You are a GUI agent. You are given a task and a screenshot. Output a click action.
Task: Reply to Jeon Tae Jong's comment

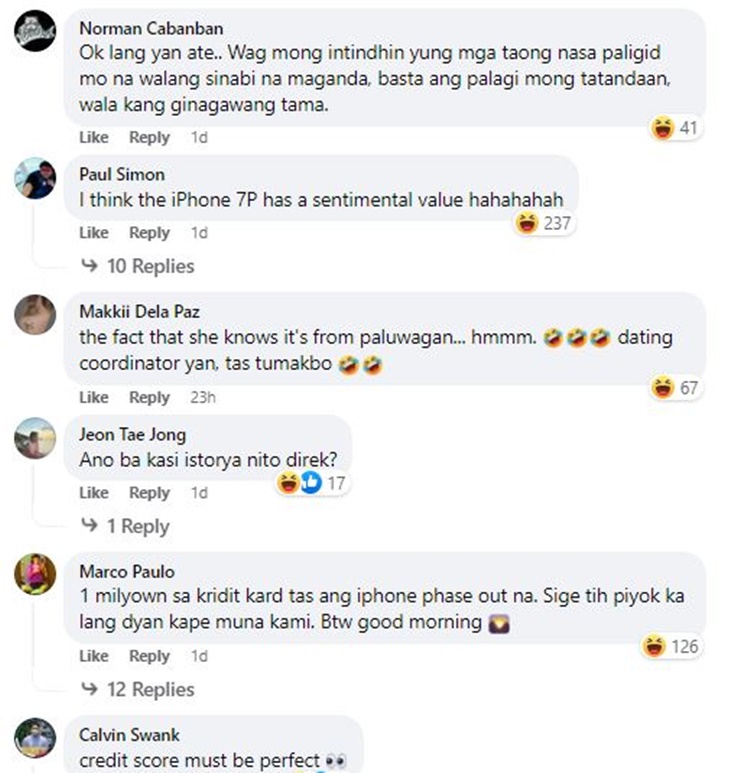point(149,492)
